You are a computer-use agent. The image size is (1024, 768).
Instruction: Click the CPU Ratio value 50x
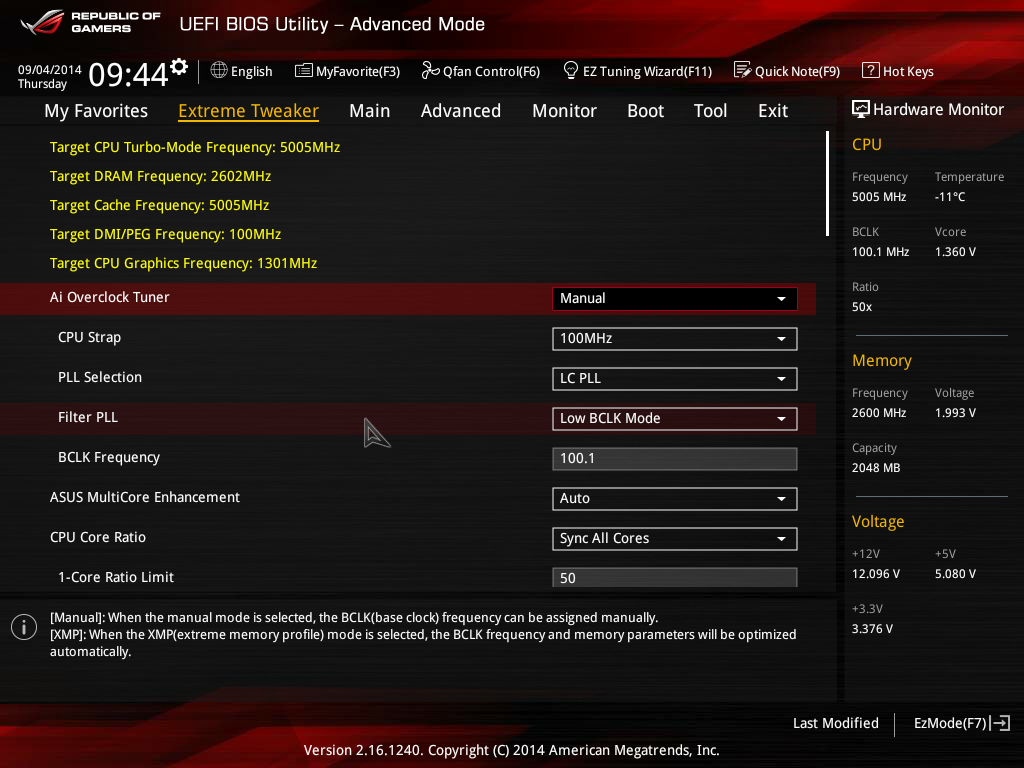click(x=862, y=307)
